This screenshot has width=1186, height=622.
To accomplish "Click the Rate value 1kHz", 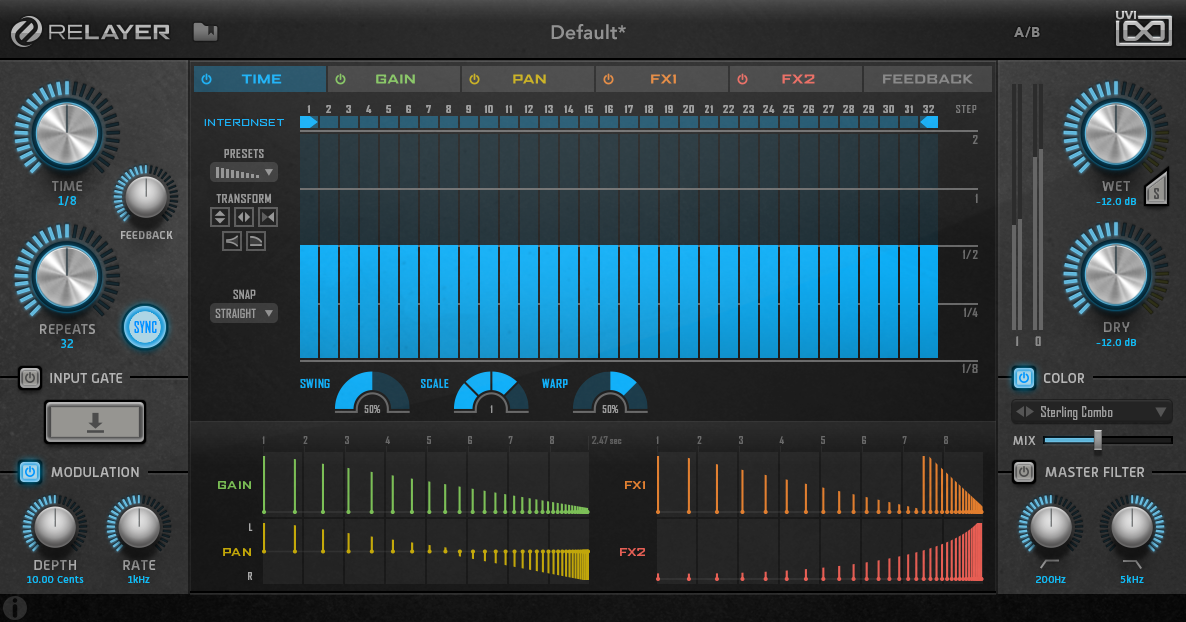I will pyautogui.click(x=138, y=580).
